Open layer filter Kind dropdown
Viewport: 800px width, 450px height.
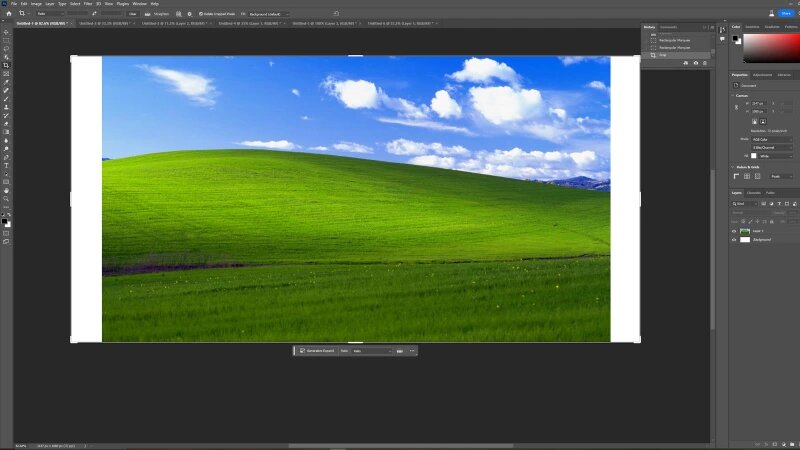[744, 204]
